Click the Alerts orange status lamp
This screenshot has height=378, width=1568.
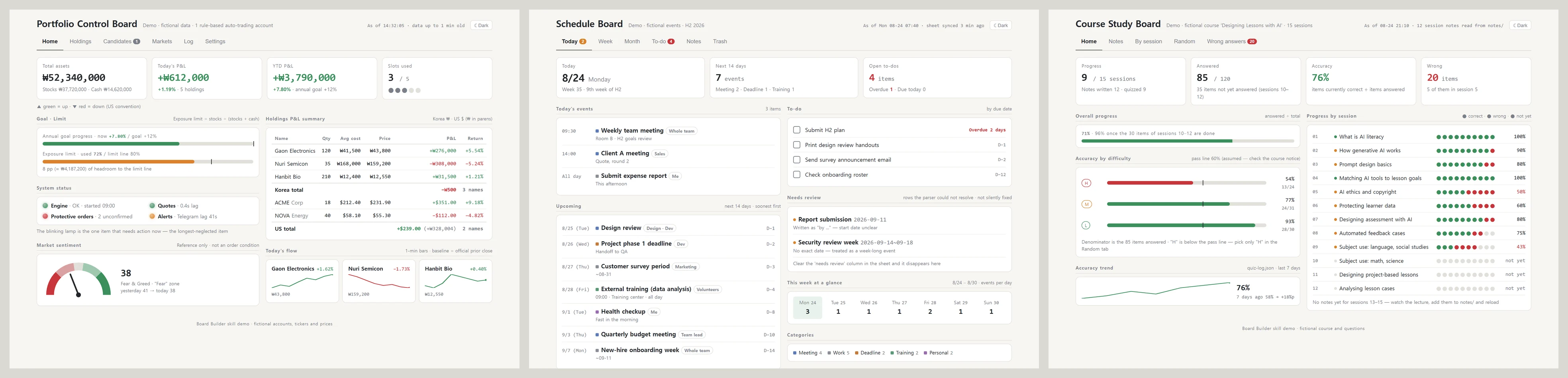152,216
